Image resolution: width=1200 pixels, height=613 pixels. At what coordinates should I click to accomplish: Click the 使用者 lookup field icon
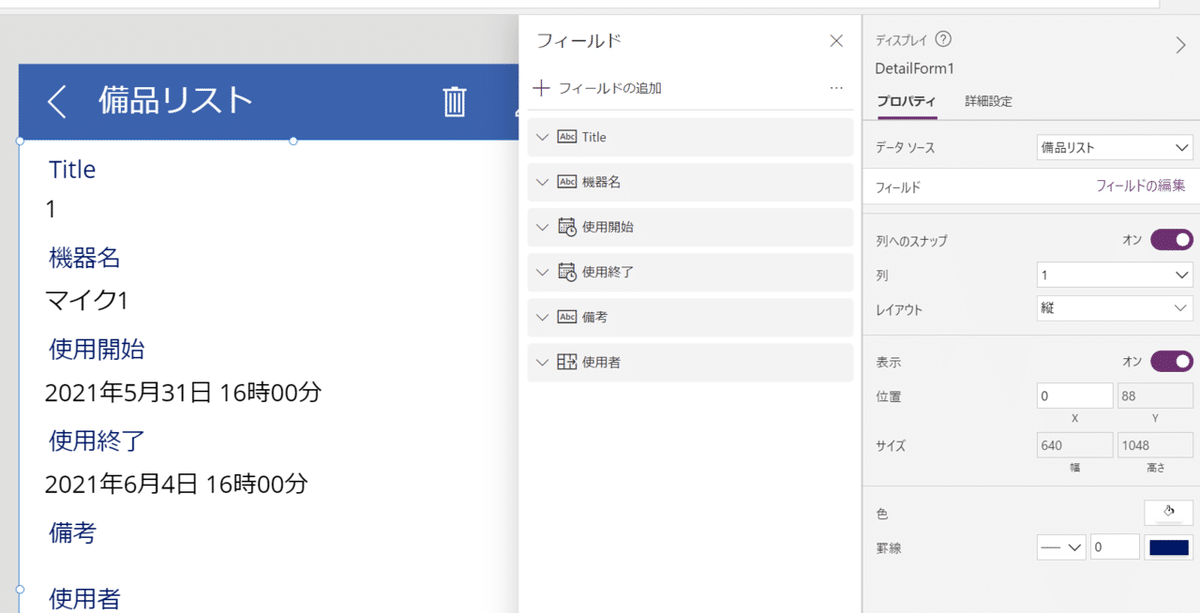(567, 362)
